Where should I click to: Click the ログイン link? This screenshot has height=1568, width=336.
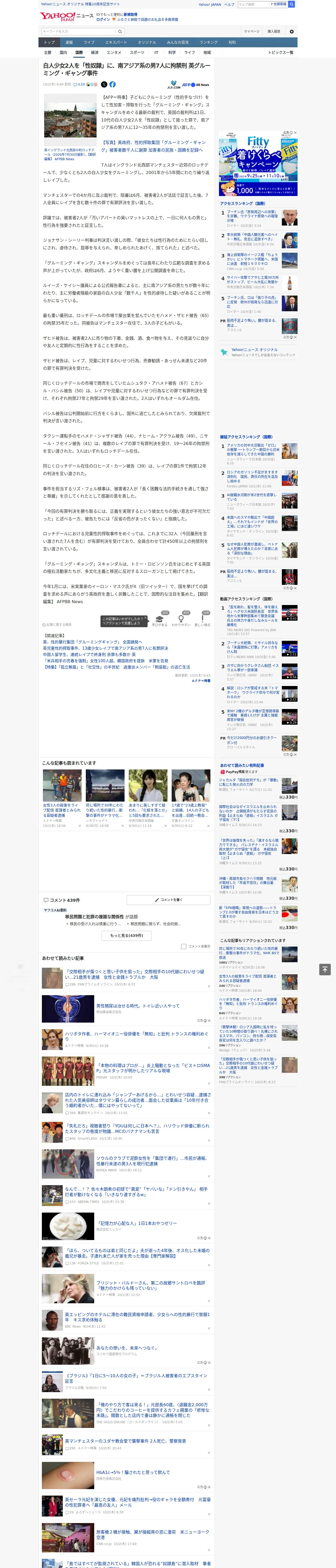[103, 20]
